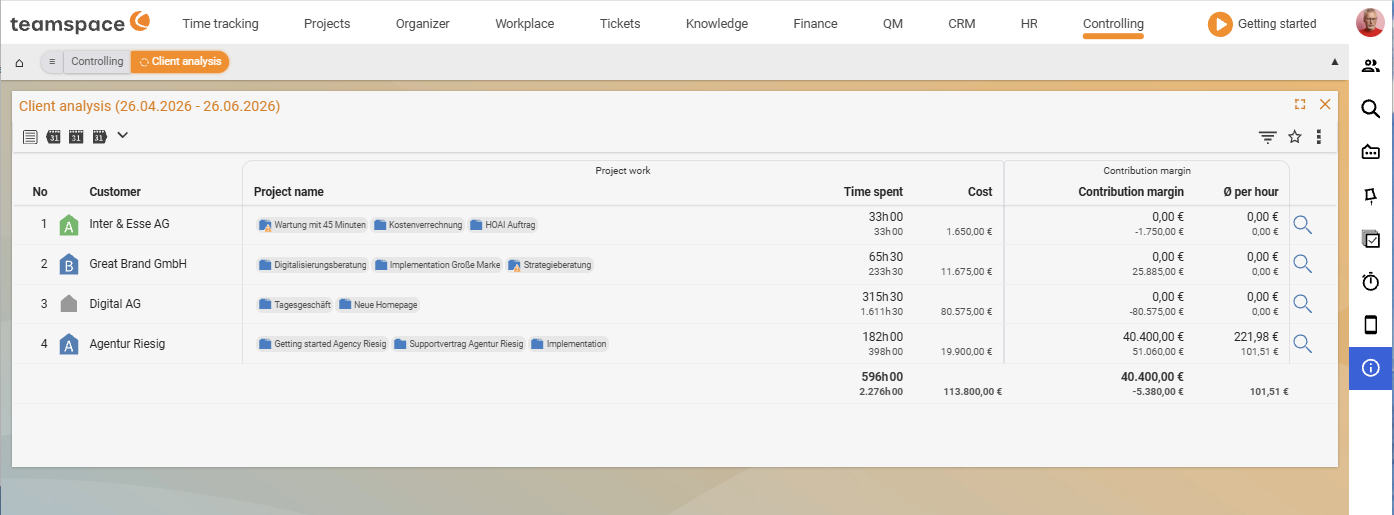
Task: Open the Implementation project of Agentur Riesig
Action: point(569,344)
